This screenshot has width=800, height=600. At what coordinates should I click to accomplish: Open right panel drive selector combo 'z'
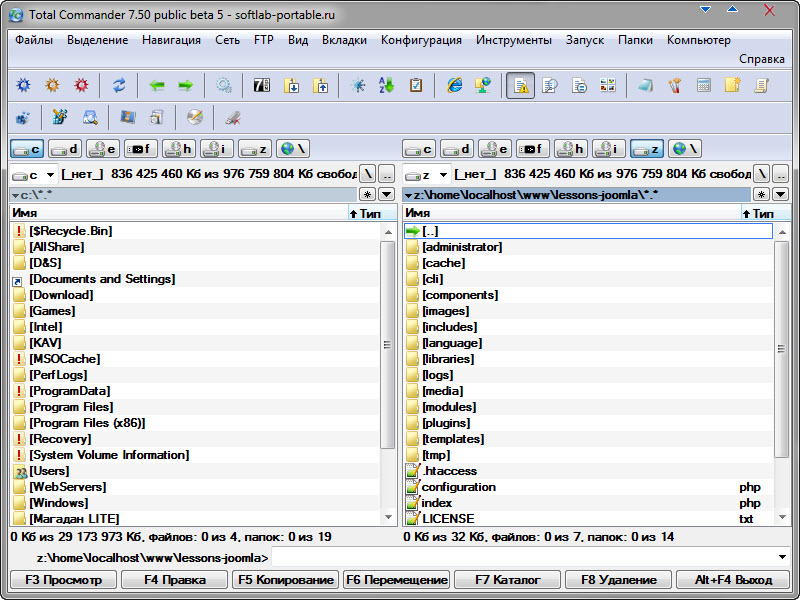[427, 174]
